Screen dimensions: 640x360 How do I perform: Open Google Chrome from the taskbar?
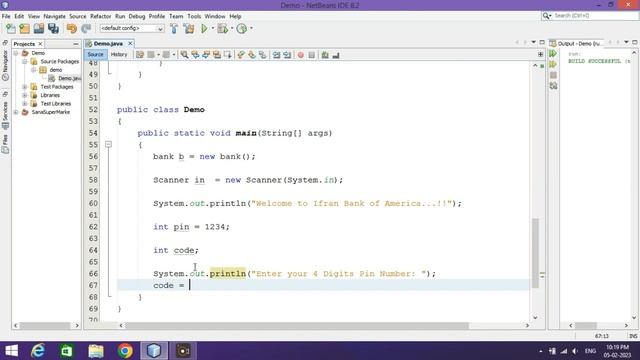coord(125,351)
